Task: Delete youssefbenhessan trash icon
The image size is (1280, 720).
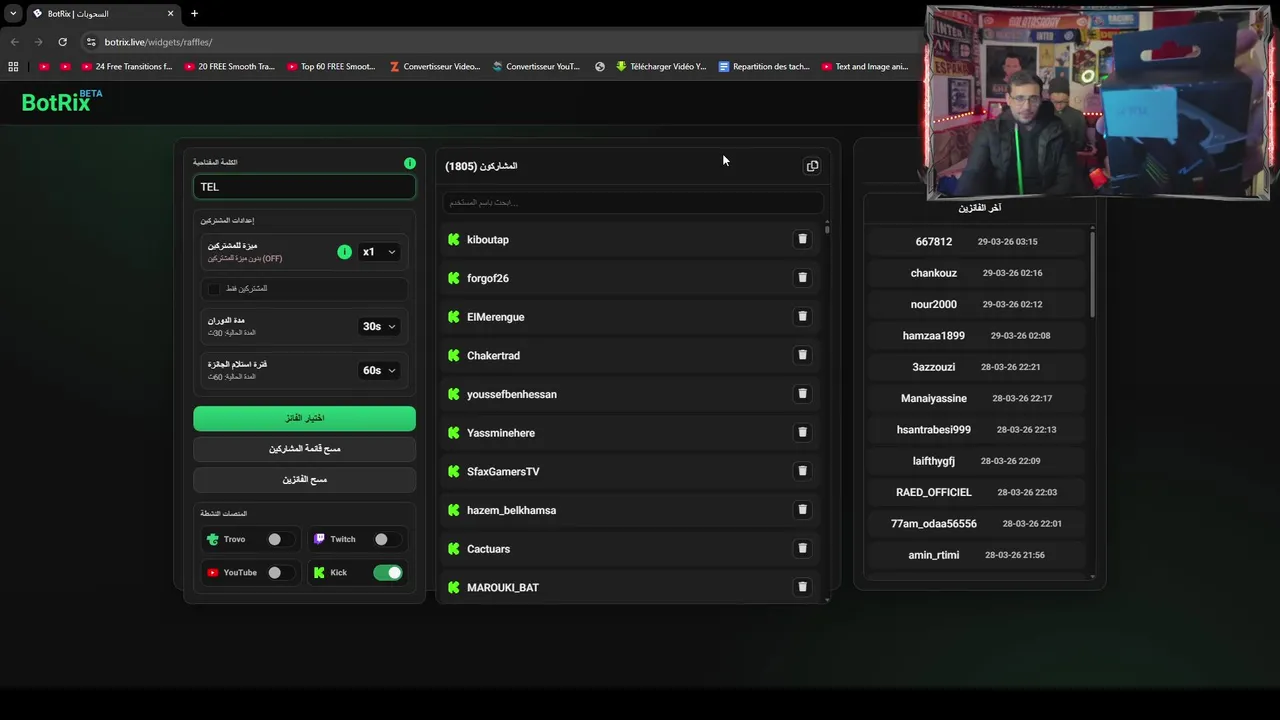Action: 802,394
